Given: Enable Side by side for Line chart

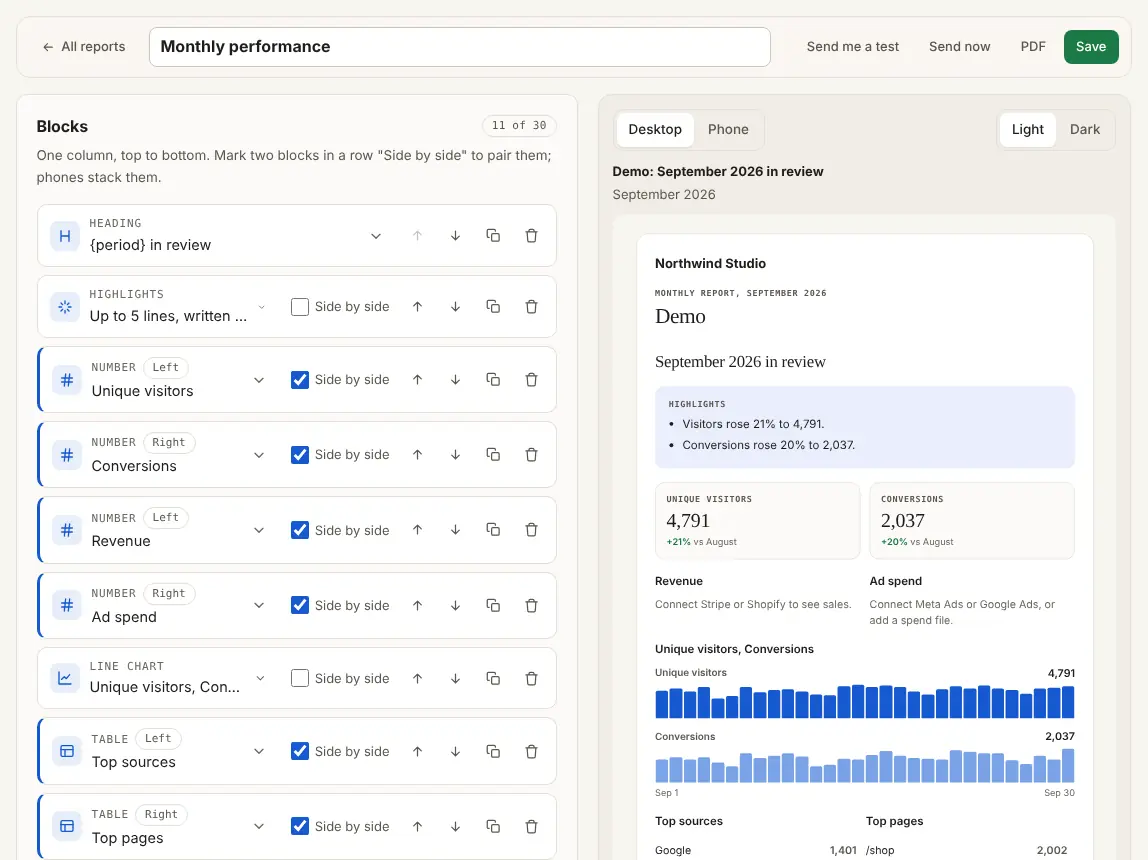Looking at the screenshot, I should coord(299,678).
